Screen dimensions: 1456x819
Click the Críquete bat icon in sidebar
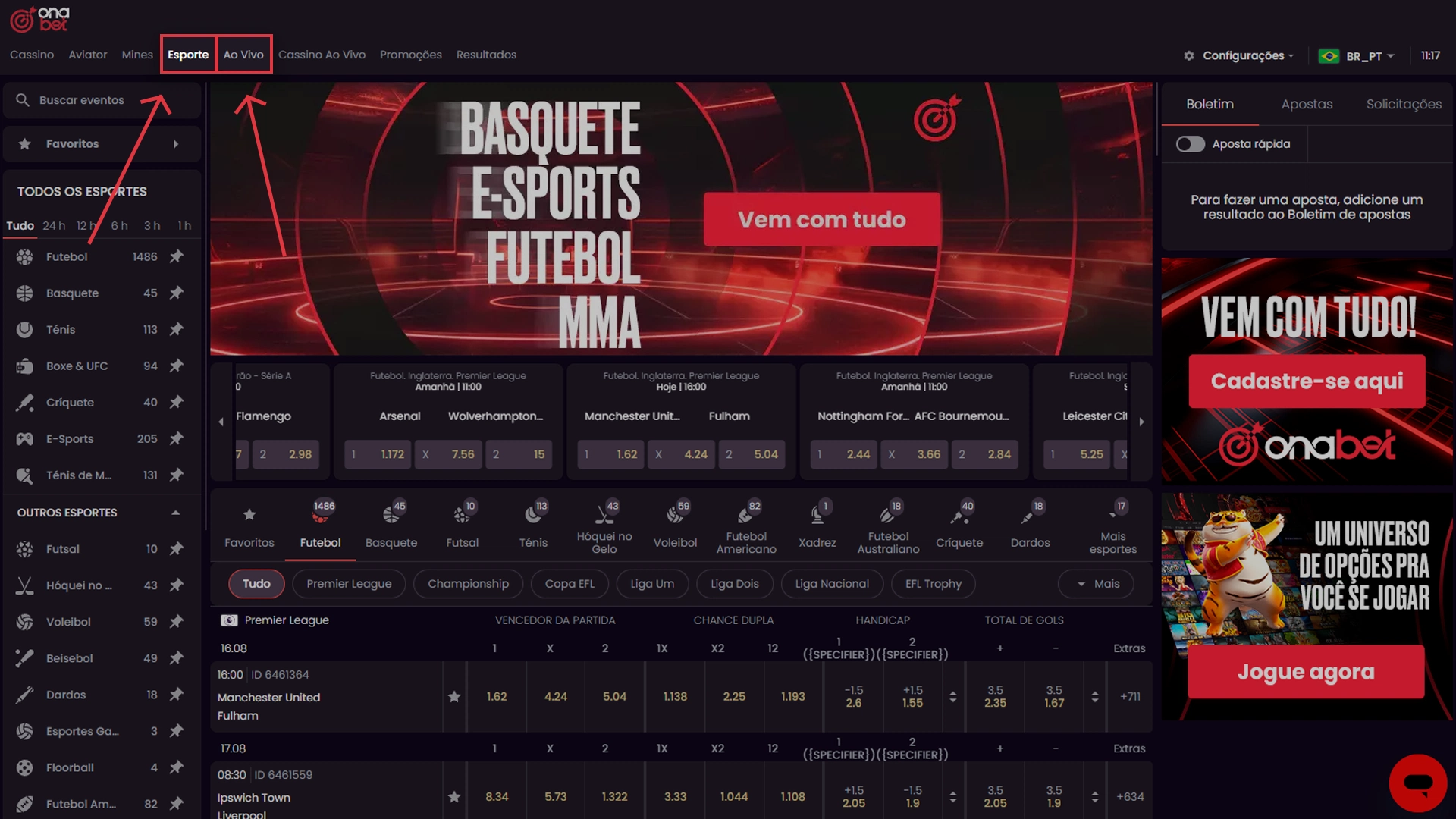(x=25, y=403)
